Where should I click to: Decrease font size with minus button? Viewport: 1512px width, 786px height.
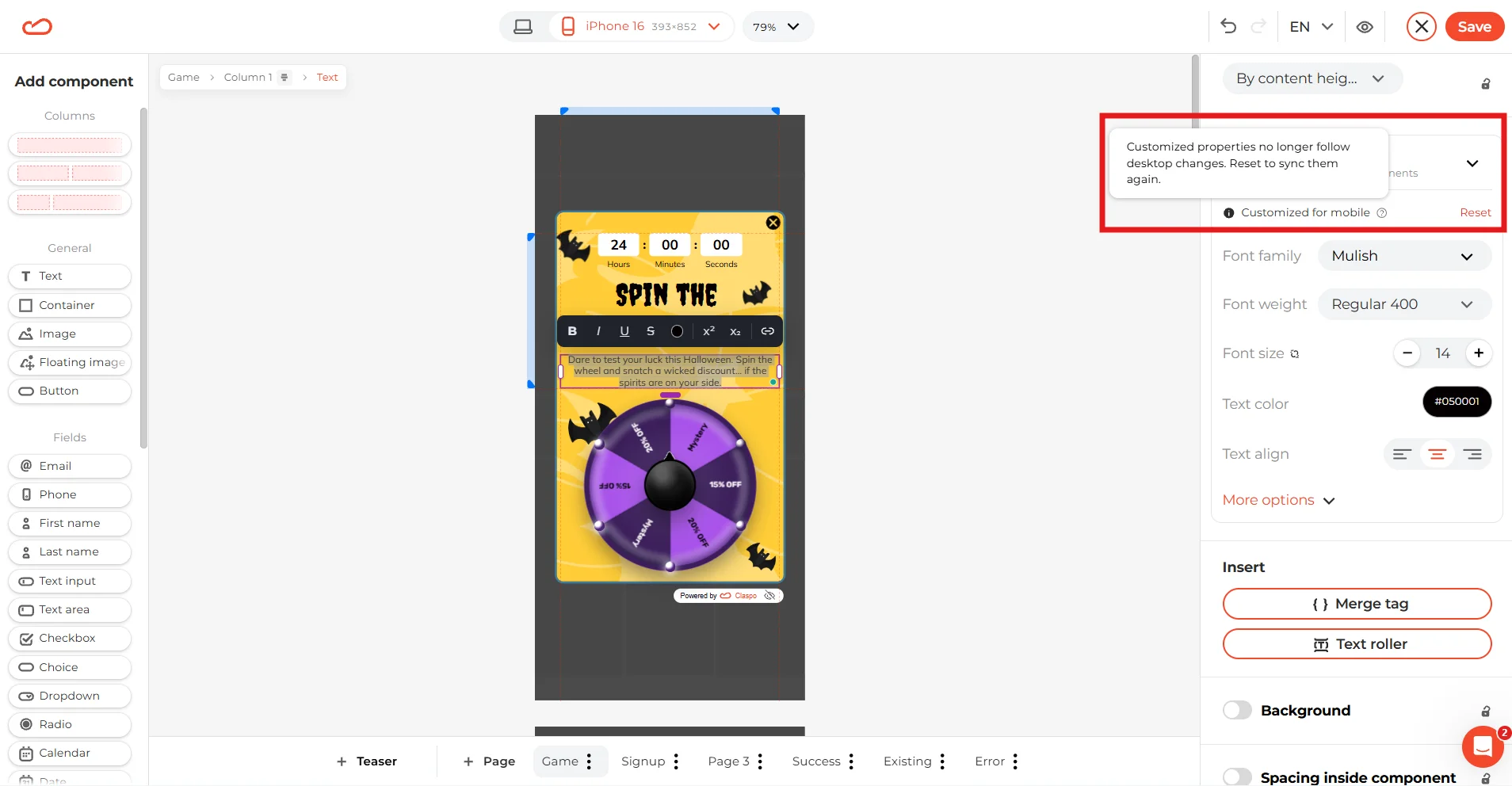coord(1407,353)
